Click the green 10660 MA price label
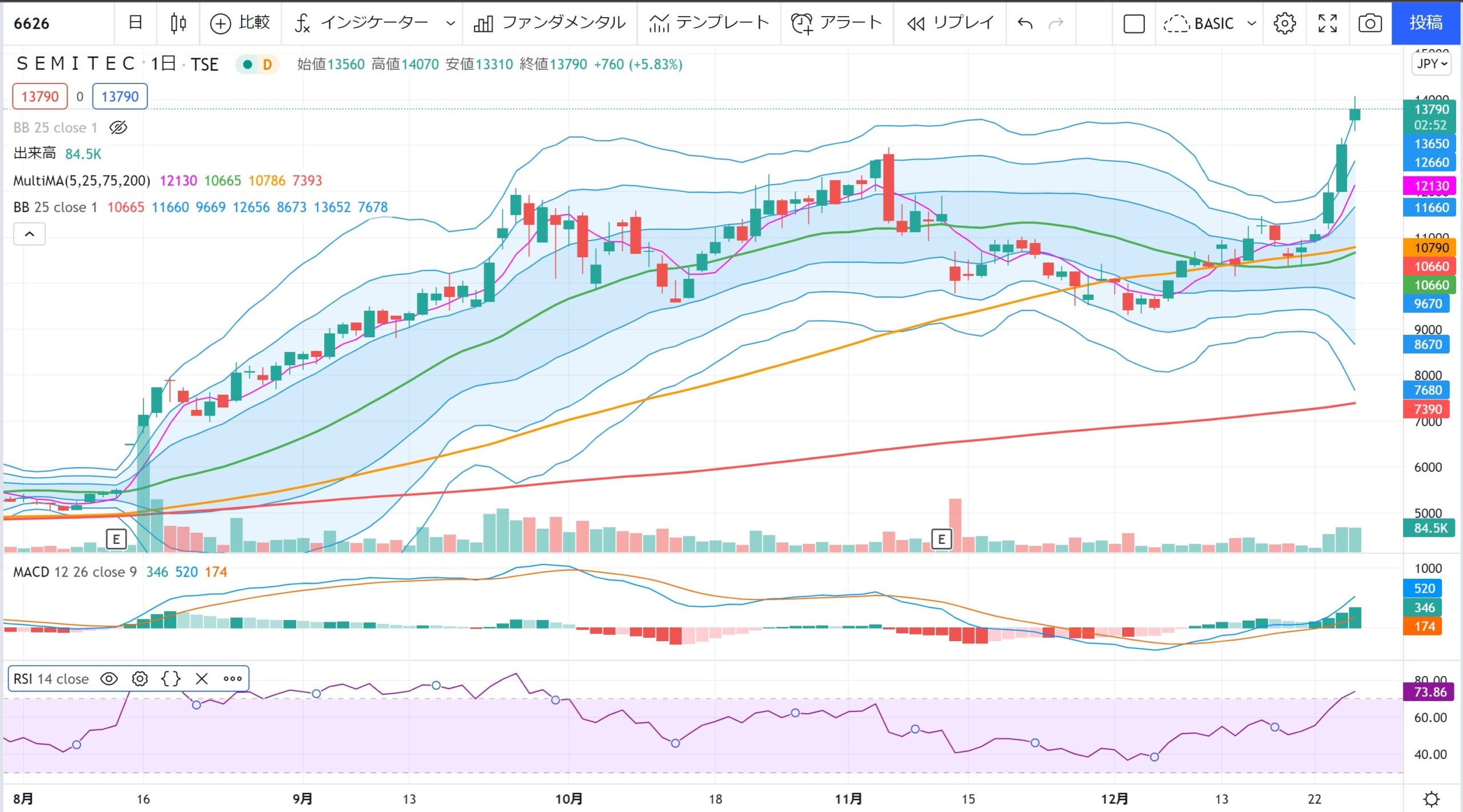The height and width of the screenshot is (812, 1463). click(x=1431, y=285)
